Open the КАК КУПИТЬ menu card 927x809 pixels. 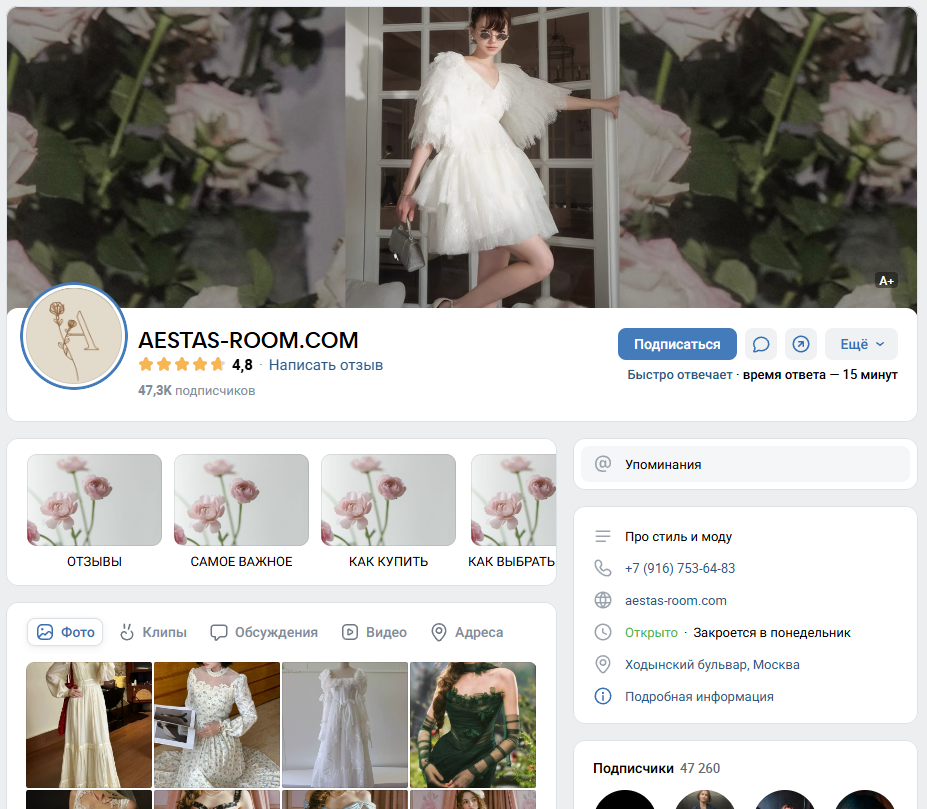(388, 512)
